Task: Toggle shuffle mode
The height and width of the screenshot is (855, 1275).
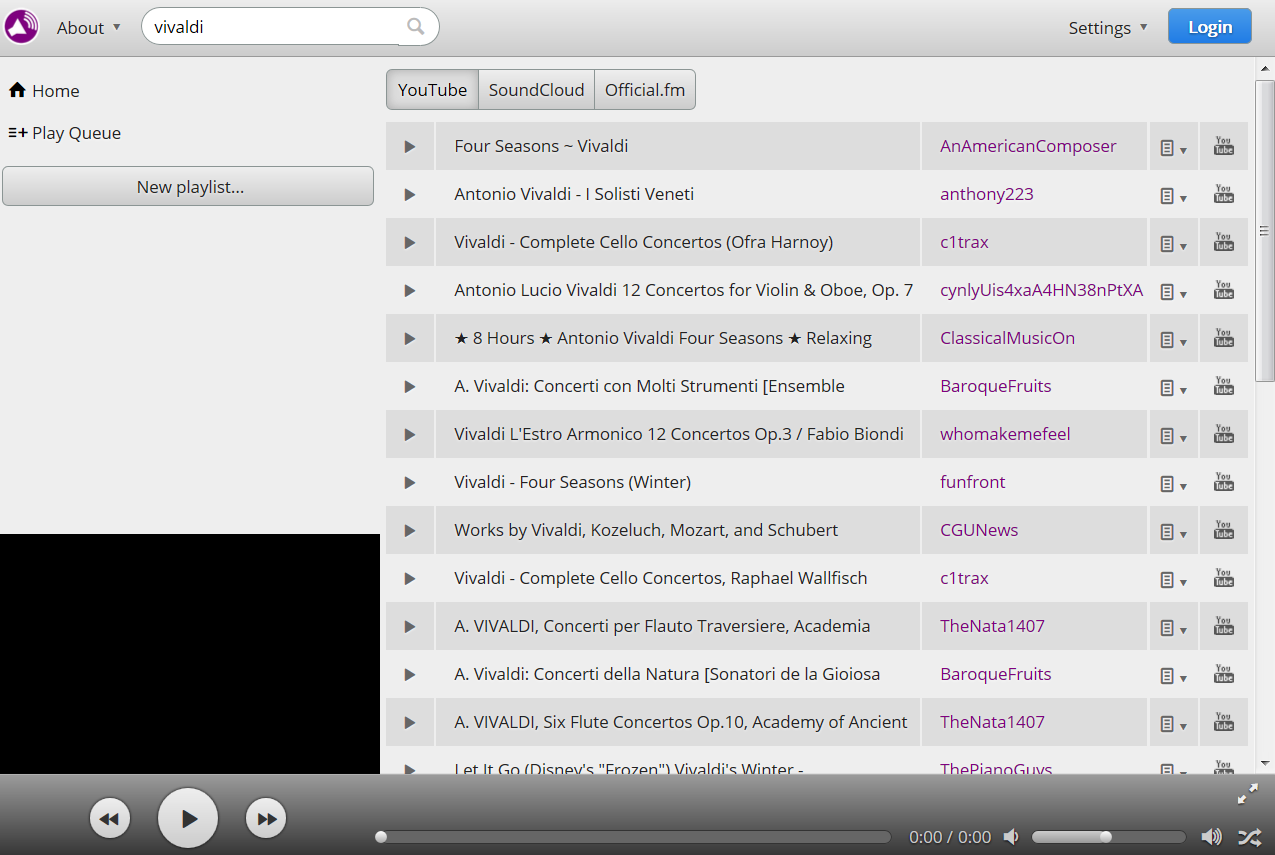Action: click(x=1250, y=837)
